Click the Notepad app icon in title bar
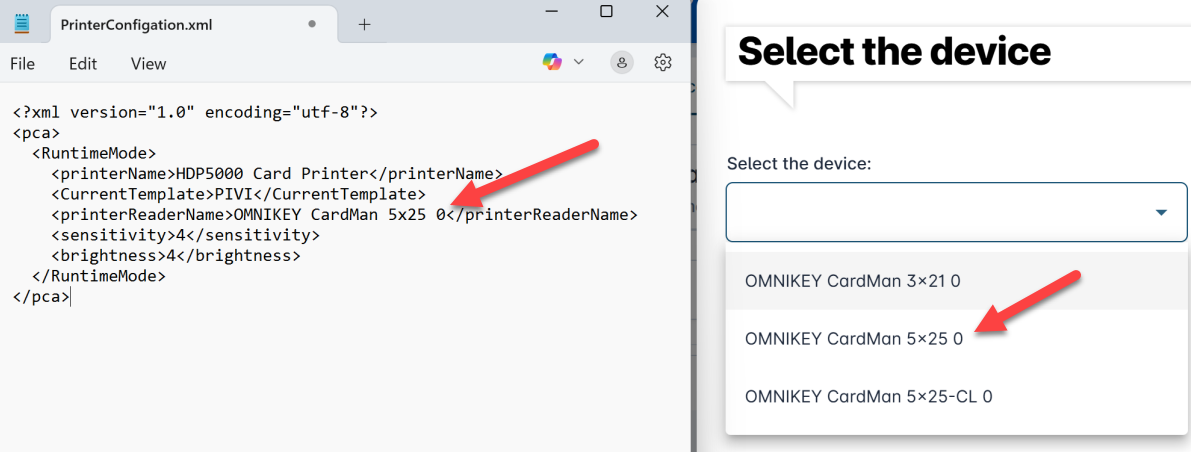The width and height of the screenshot is (1191, 452). click(21, 23)
